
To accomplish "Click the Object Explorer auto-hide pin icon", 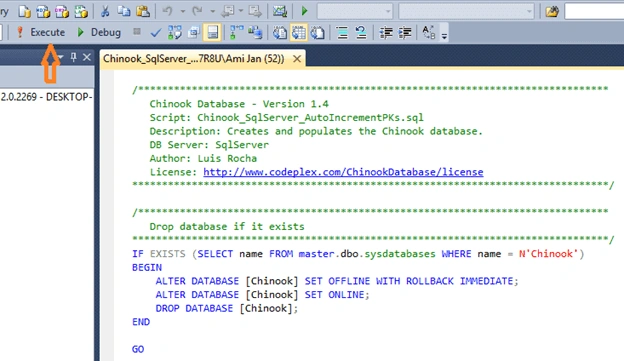I will click(73, 57).
